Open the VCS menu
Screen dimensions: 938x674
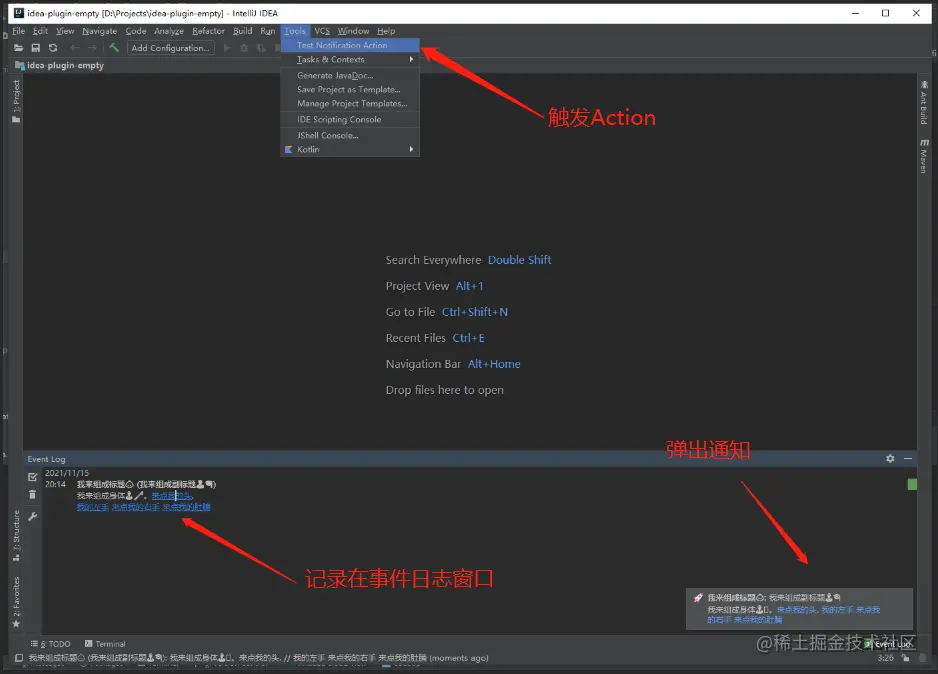[322, 31]
